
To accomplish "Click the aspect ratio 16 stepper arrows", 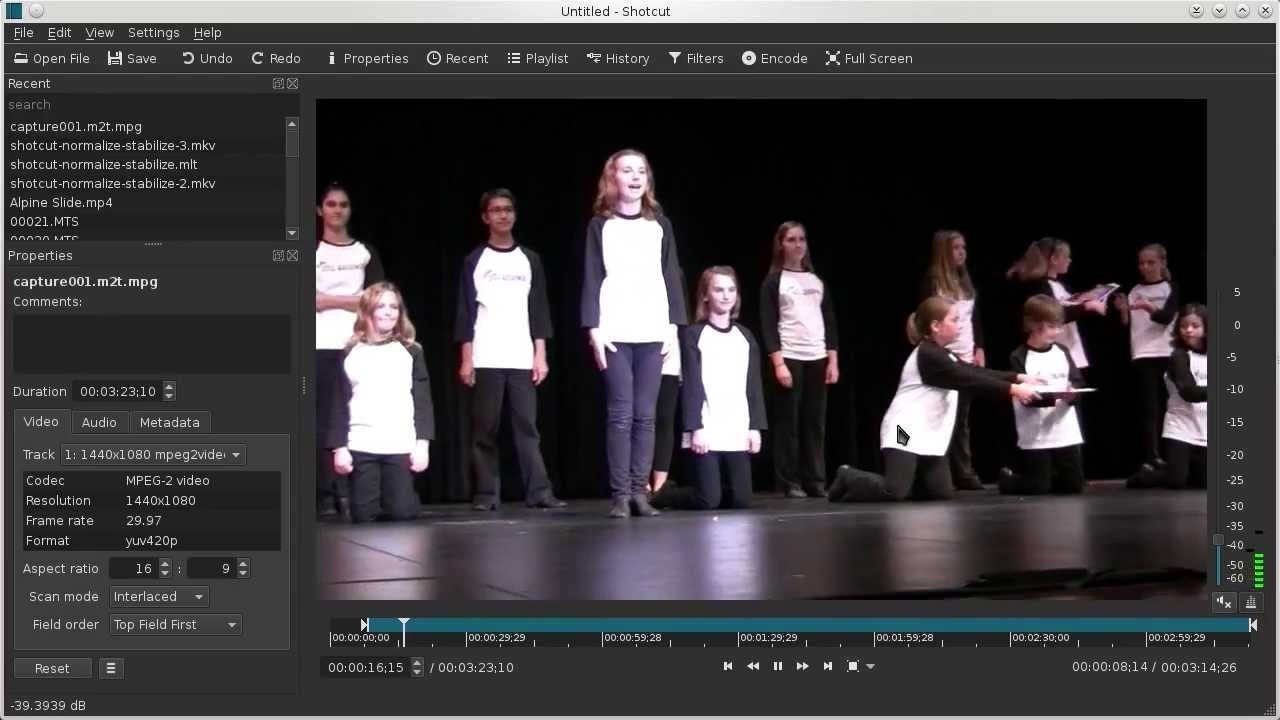I will click(165, 569).
